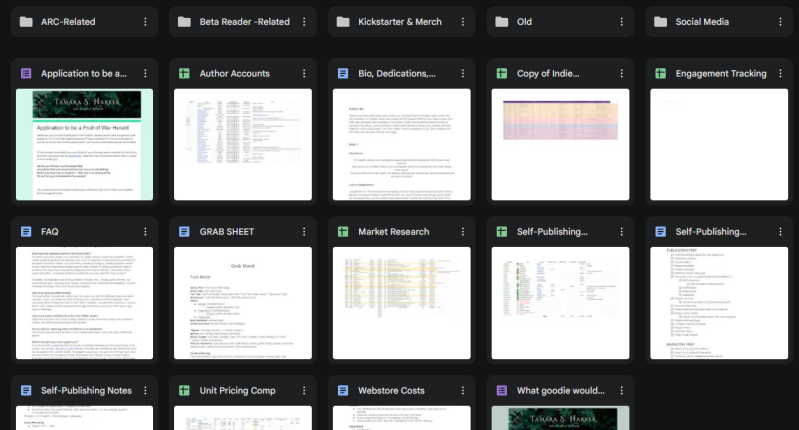
Task: Show options menu for FAQ document
Action: tap(145, 232)
